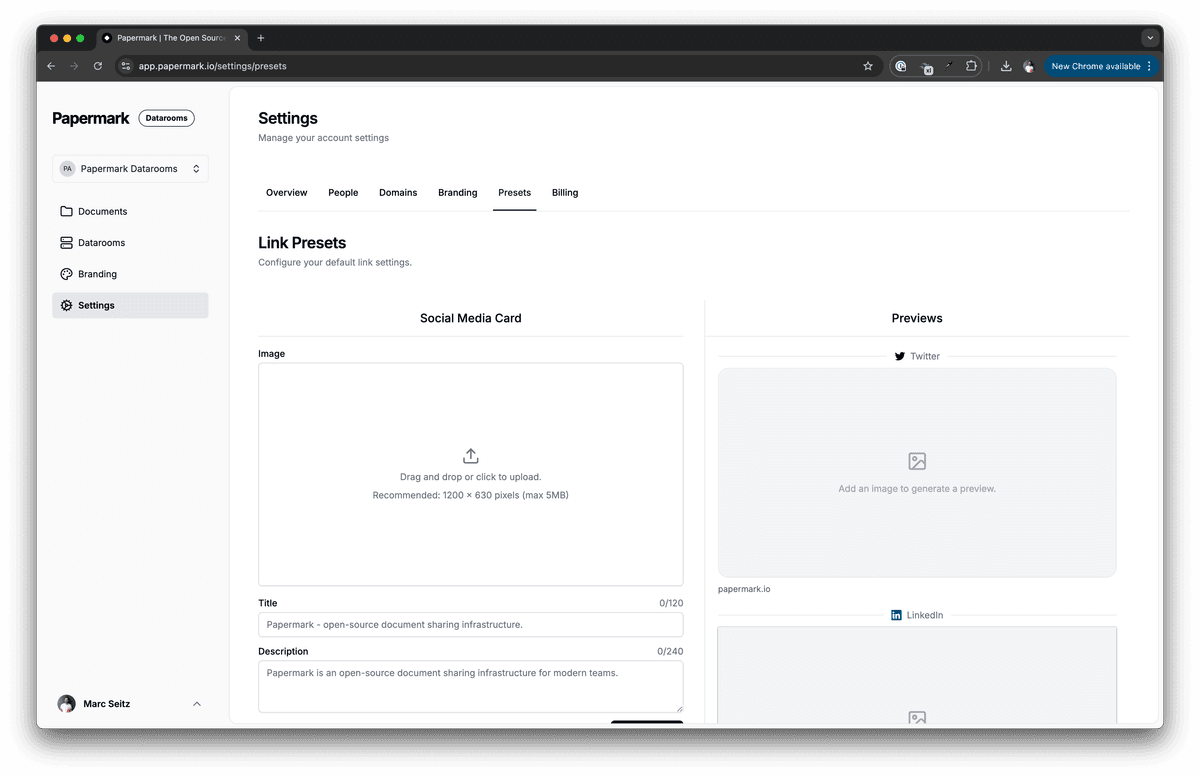
Task: Bookmark this page with the star icon
Action: coord(868,66)
